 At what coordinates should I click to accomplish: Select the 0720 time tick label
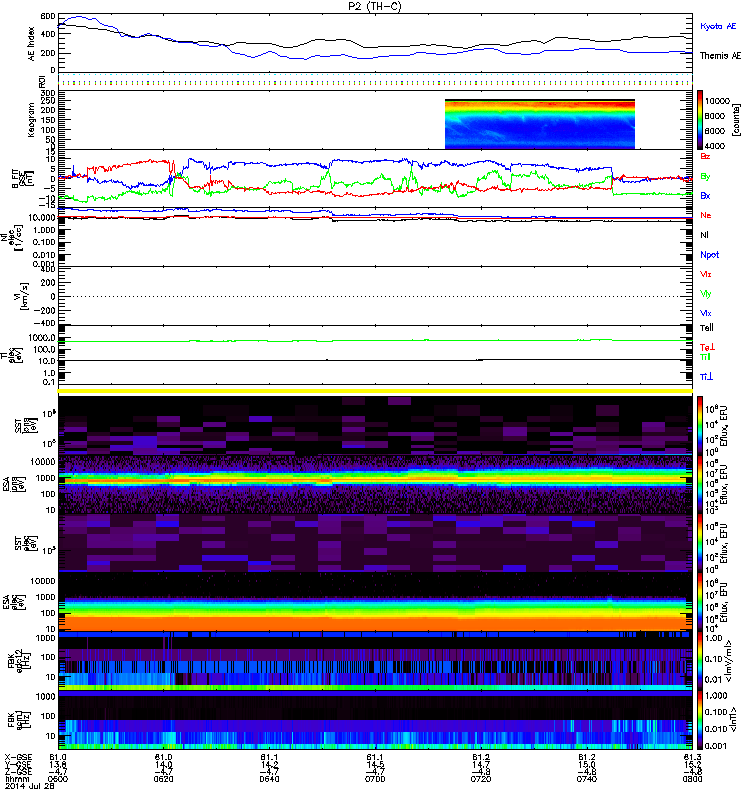(x=481, y=779)
